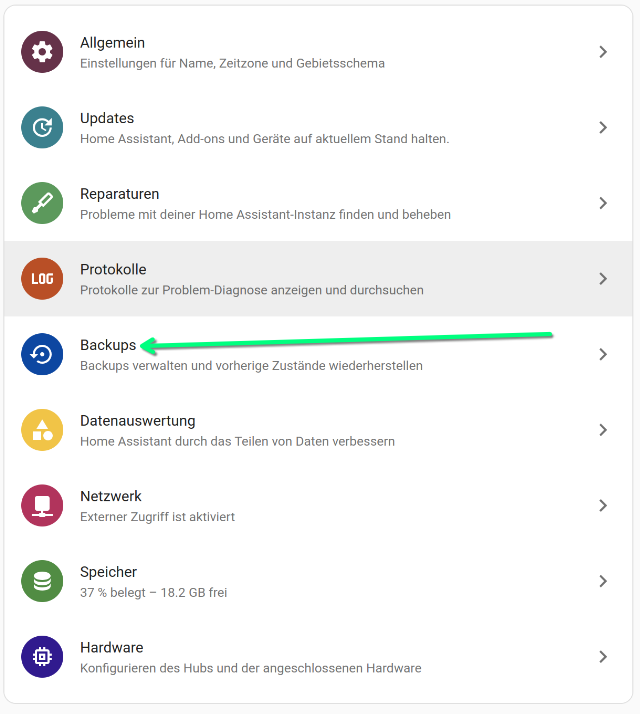The height and width of the screenshot is (714, 640).
Task: Click the orange LOG Protokolle icon
Action: click(x=42, y=279)
